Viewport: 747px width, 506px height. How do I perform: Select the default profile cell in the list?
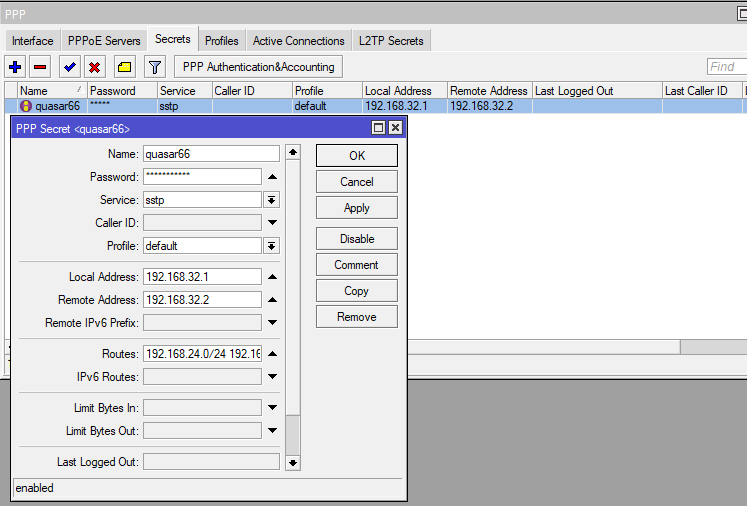pos(327,106)
